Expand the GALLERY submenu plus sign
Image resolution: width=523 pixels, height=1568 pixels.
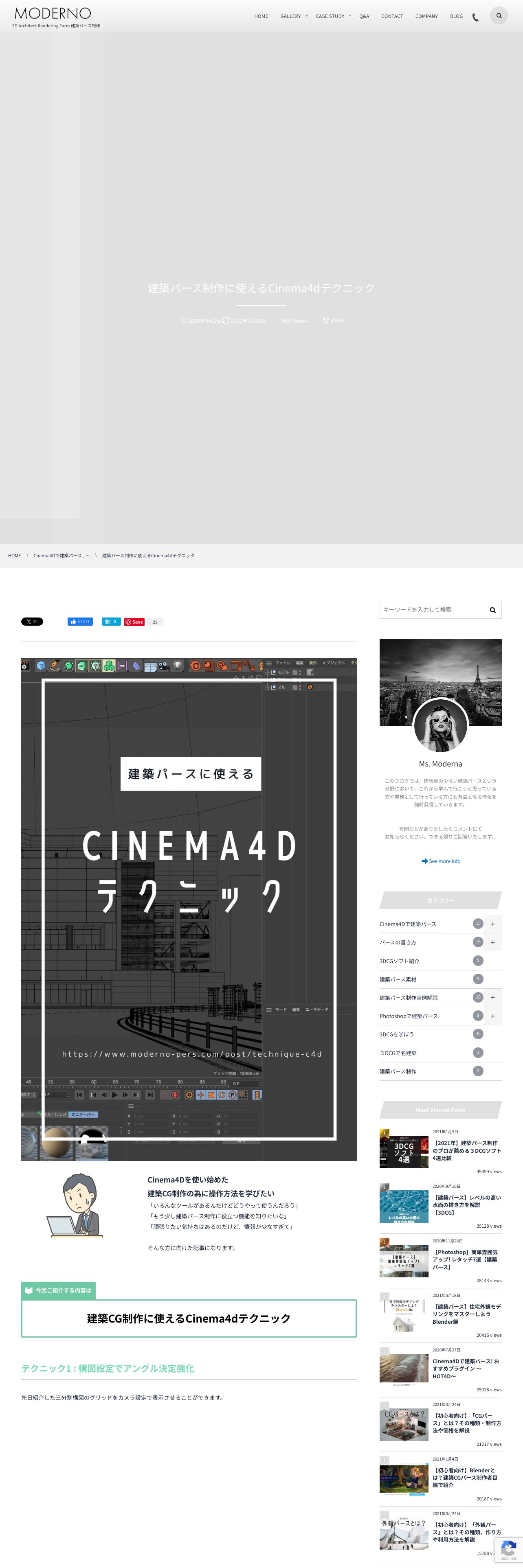307,16
